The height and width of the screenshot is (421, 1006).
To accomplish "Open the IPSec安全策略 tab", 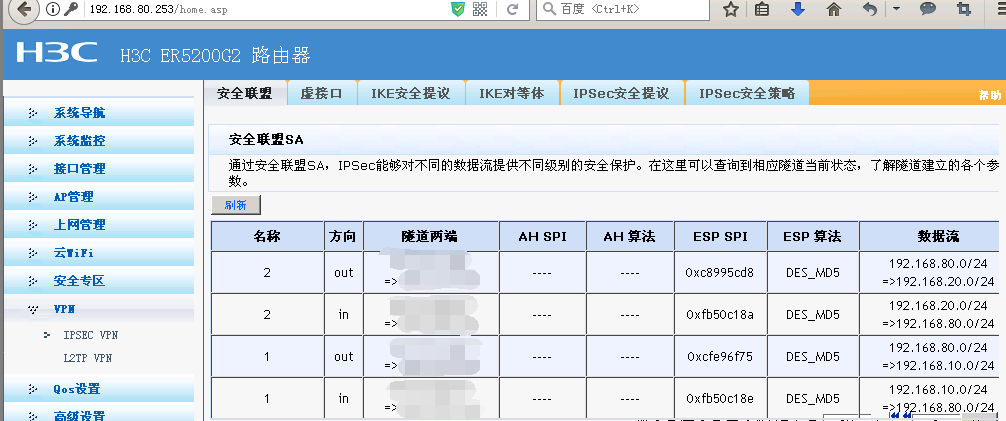I will (747, 93).
